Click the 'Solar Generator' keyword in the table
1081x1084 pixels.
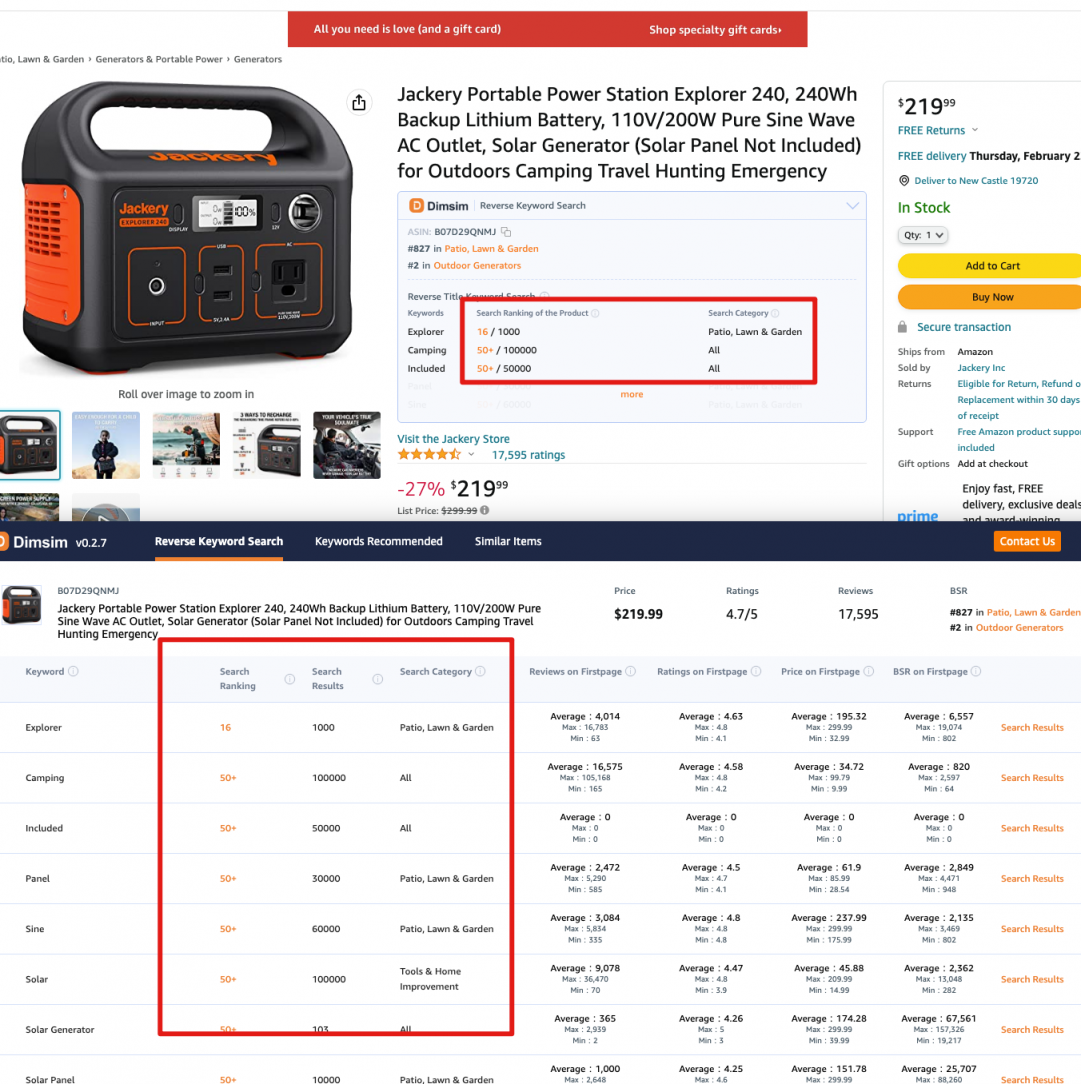59,1030
